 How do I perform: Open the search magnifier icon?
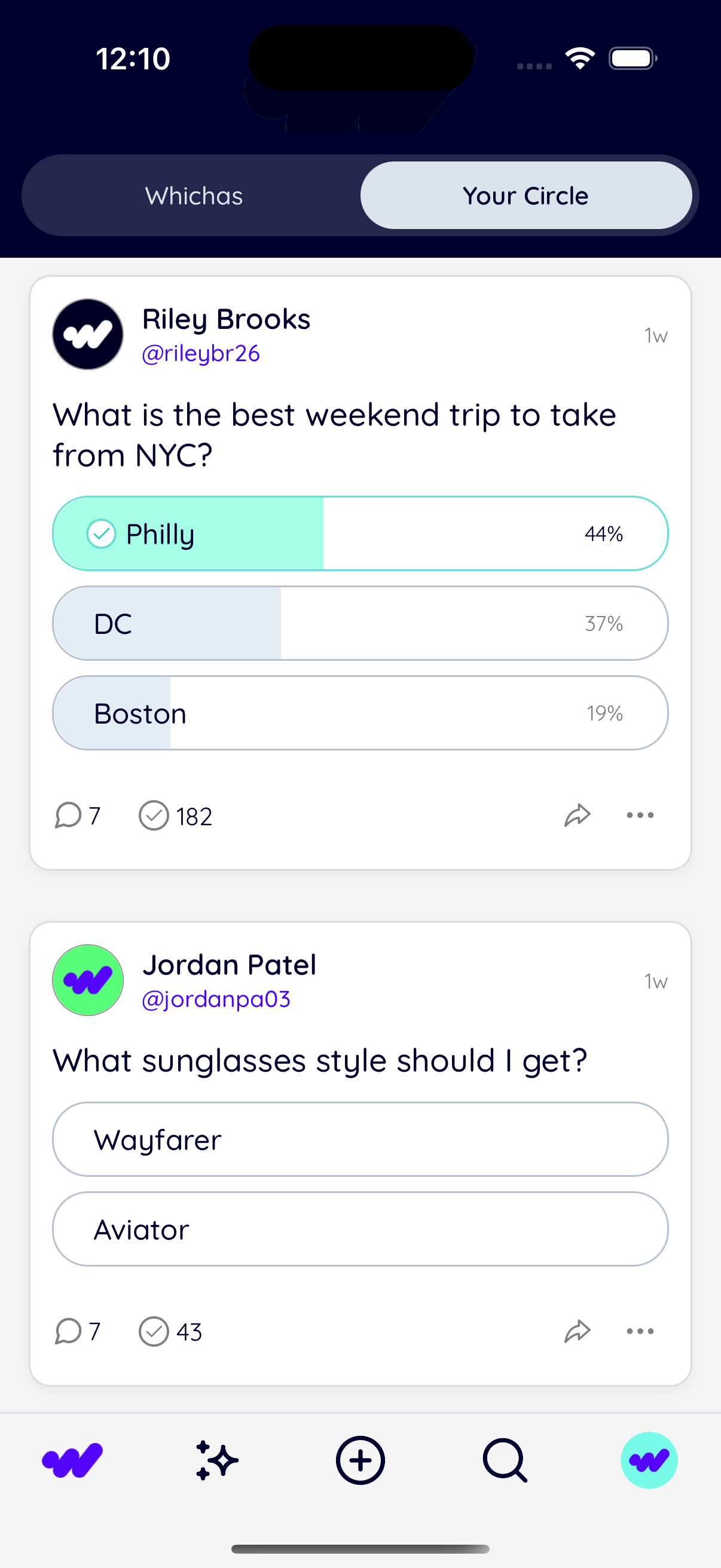505,1460
